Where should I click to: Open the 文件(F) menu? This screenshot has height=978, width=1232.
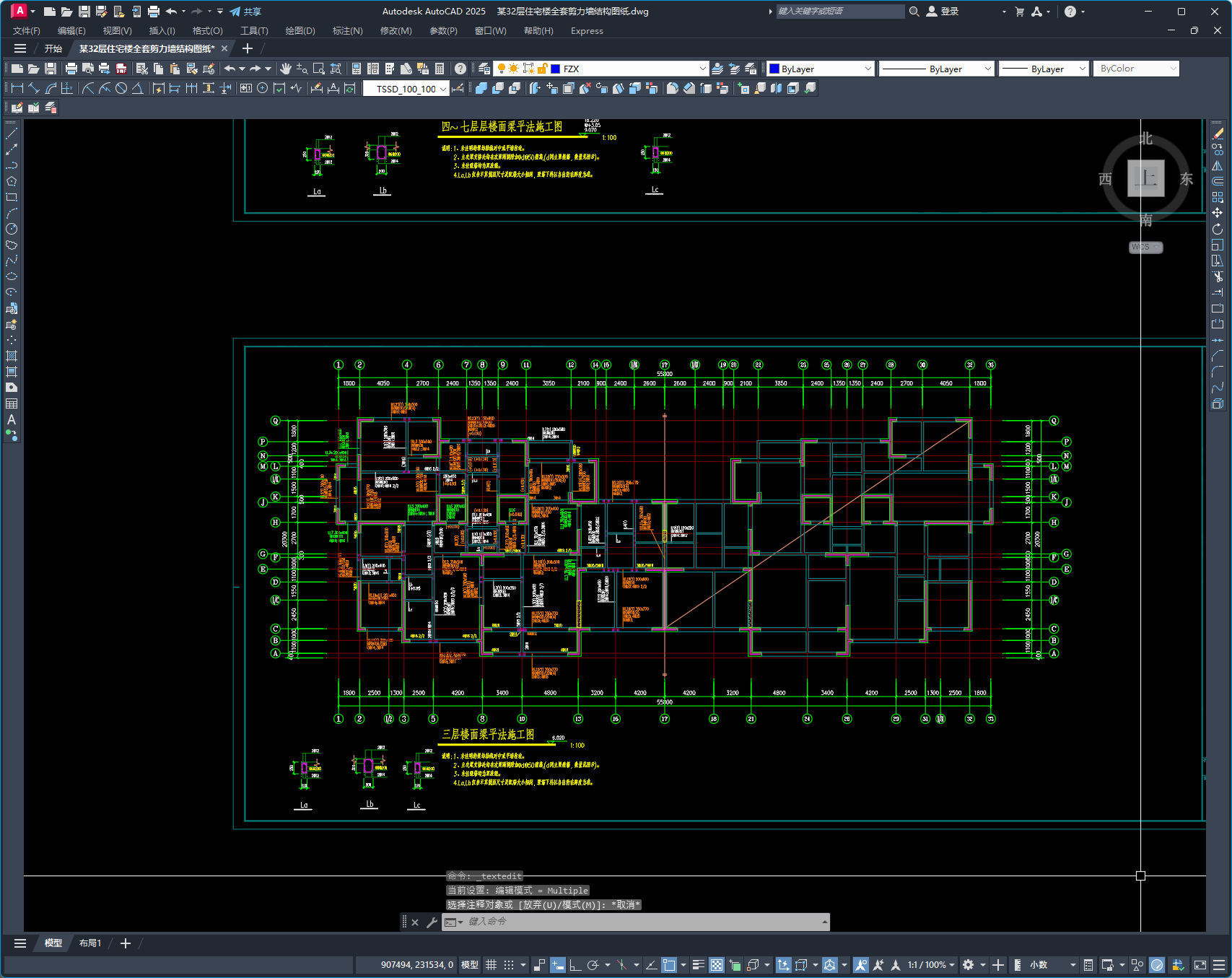tap(27, 30)
